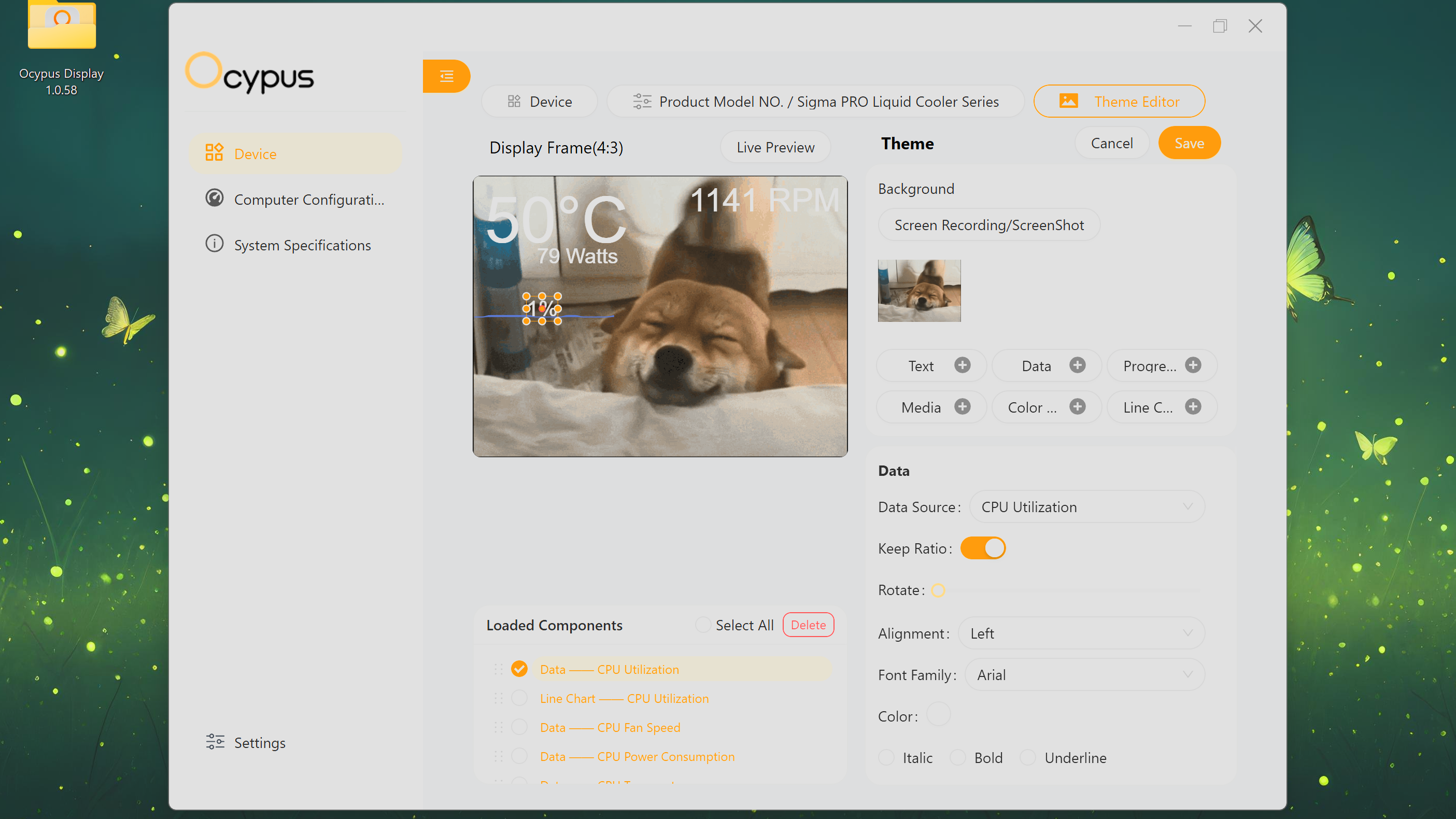Click the dog background thumbnail

[x=919, y=290]
